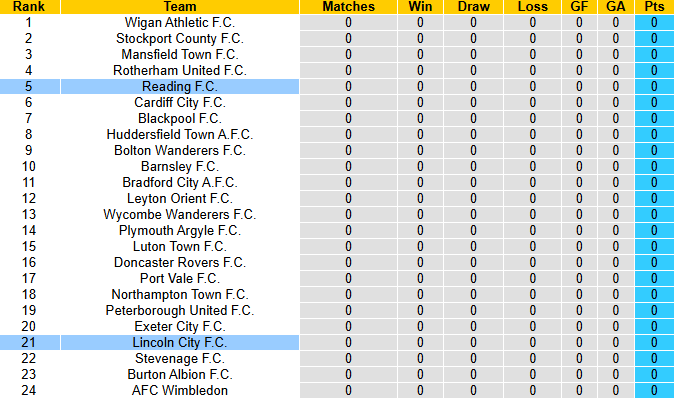Image resolution: width=675 pixels, height=398 pixels.
Task: Open Plymouth Argyle F.C. entry
Action: click(x=180, y=231)
